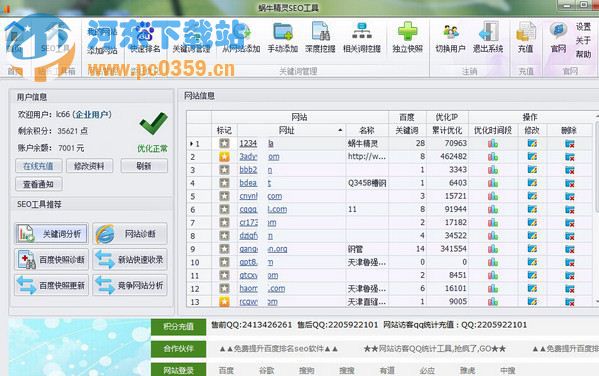Viewport: 599px width, 376px height.
Task: Switch to the 积分充值 green tab
Action: tap(178, 327)
